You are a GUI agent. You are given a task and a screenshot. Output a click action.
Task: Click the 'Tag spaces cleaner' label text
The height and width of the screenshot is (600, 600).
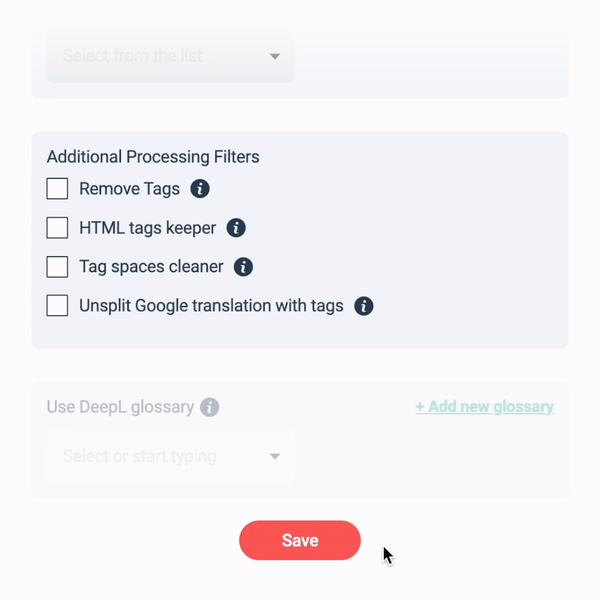(151, 267)
